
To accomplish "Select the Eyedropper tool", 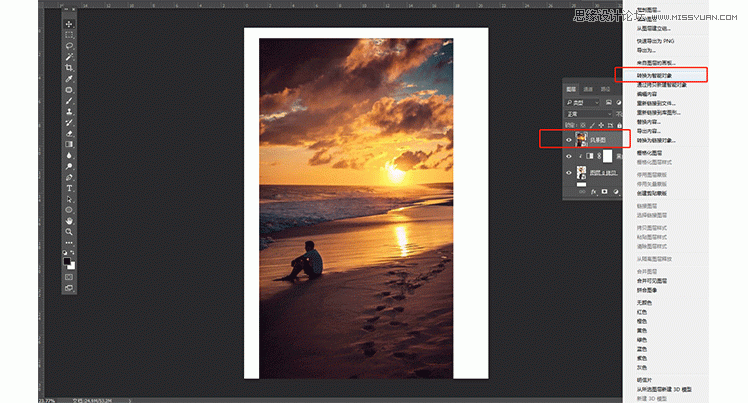I will (x=69, y=78).
